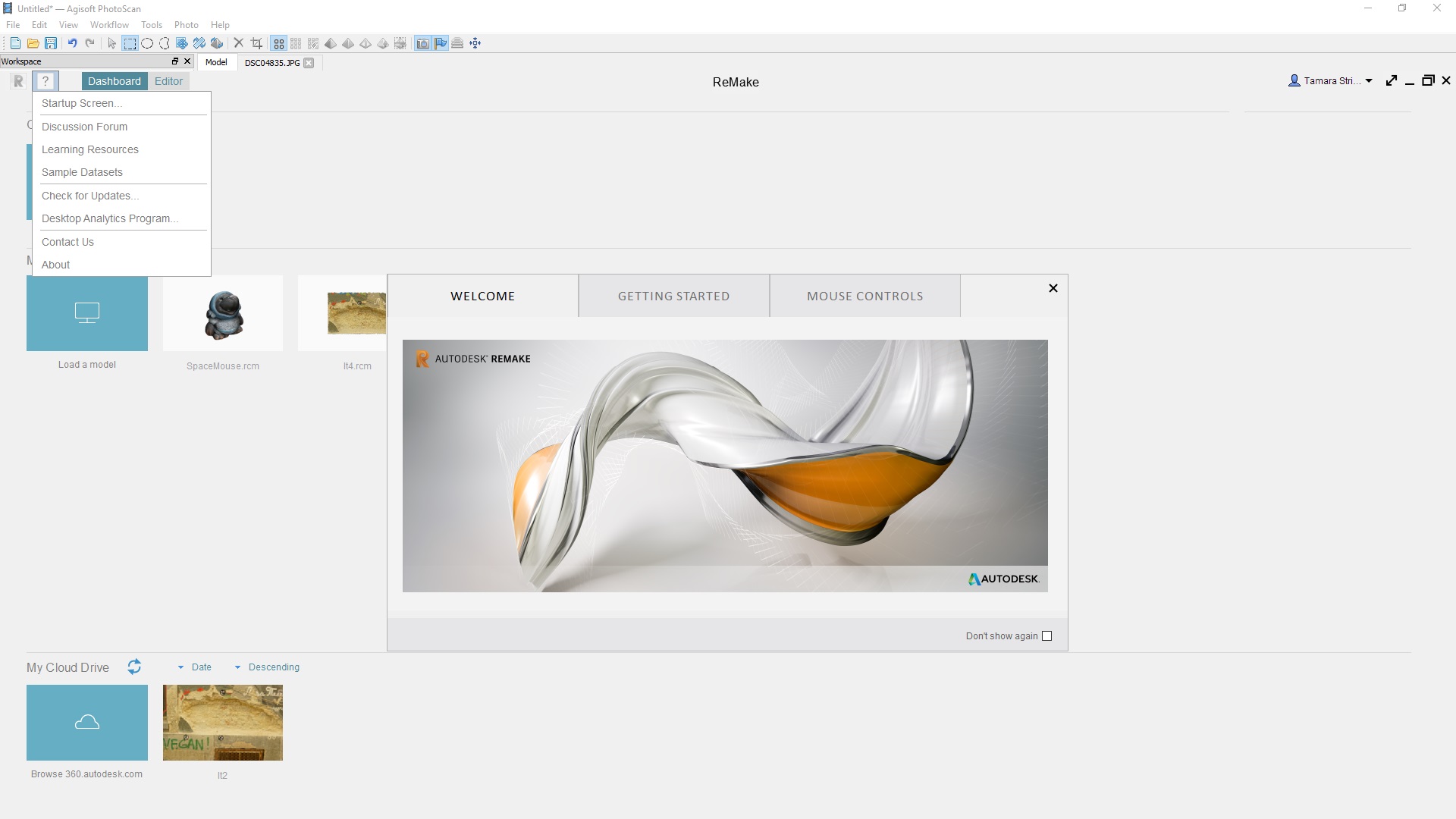The width and height of the screenshot is (1456, 819).
Task: Undo last action in PhotoScan toolbar
Action: pyautogui.click(x=72, y=43)
